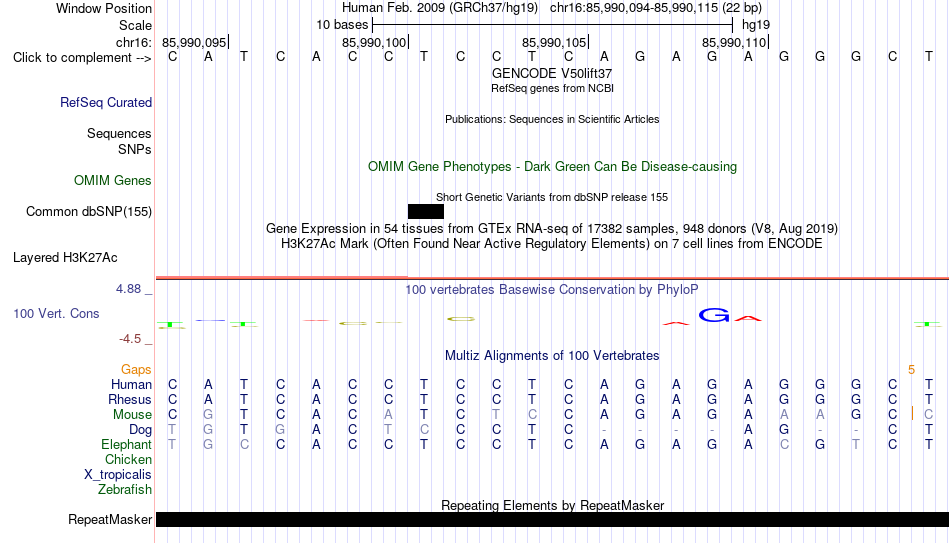Click the Dog species row label
950x543 pixels.
click(141, 430)
